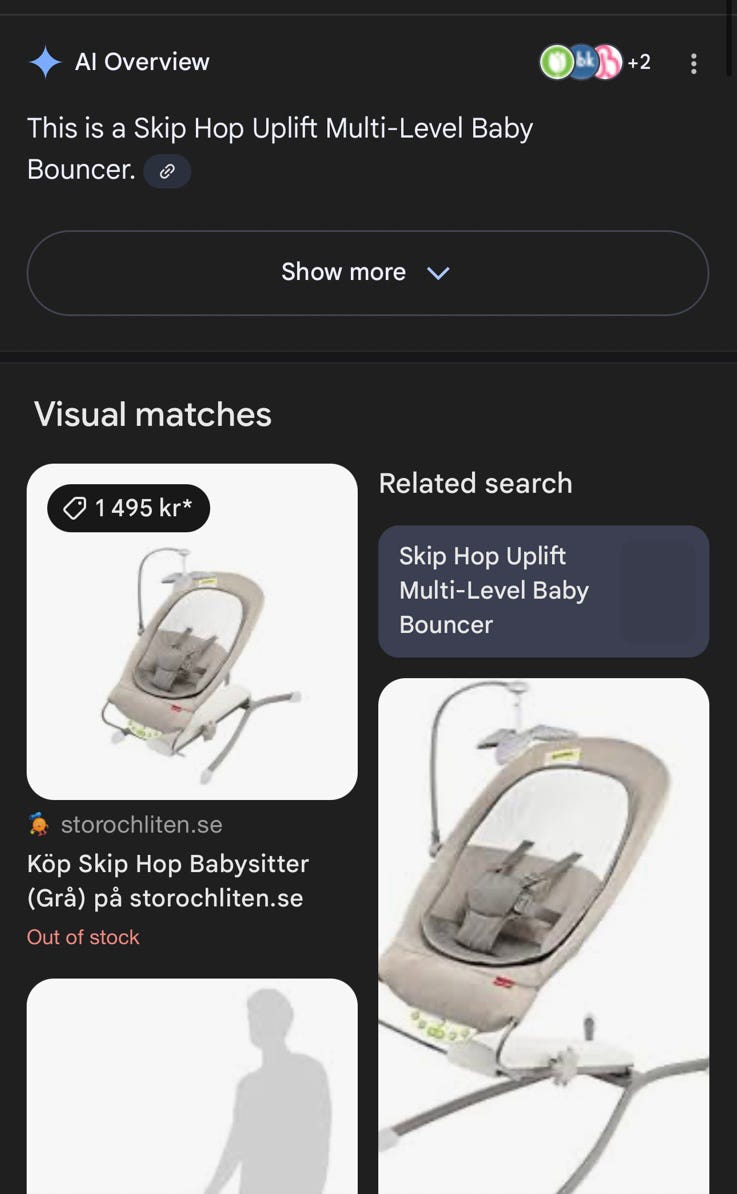The width and height of the screenshot is (737, 1194).
Task: Click the AI Overview title text
Action: [x=142, y=62]
